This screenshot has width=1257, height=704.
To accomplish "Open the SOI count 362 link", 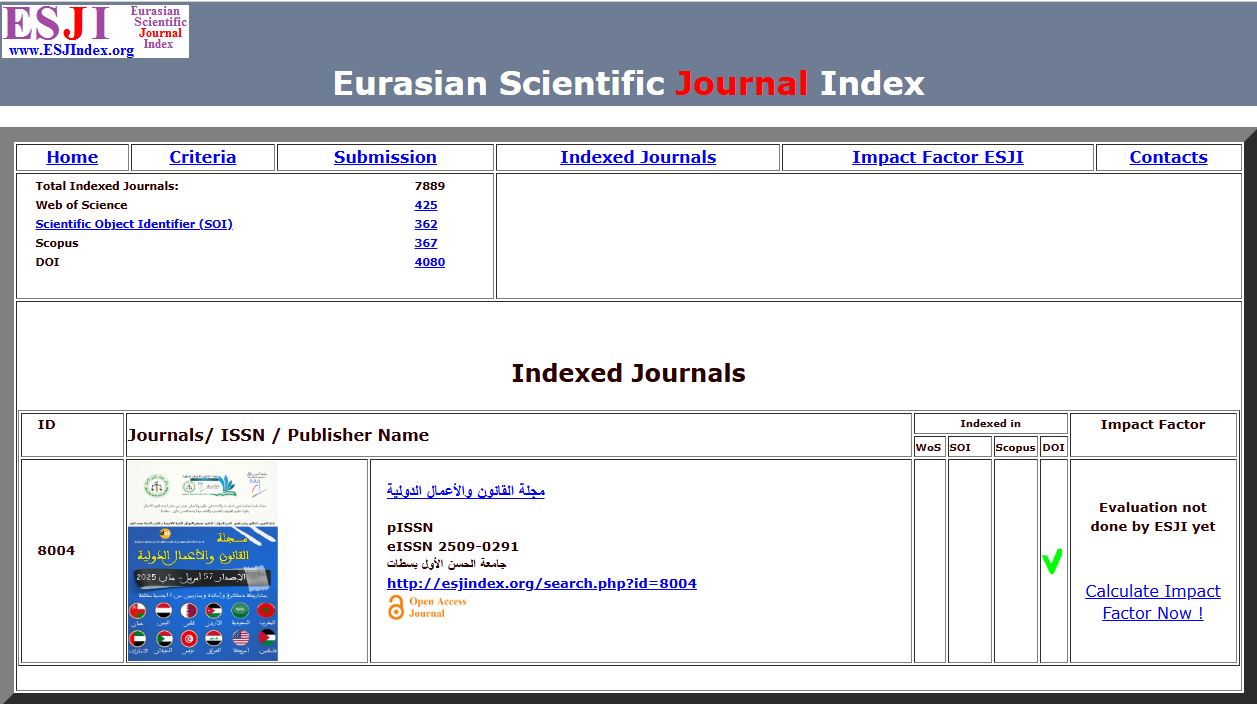I will [426, 224].
